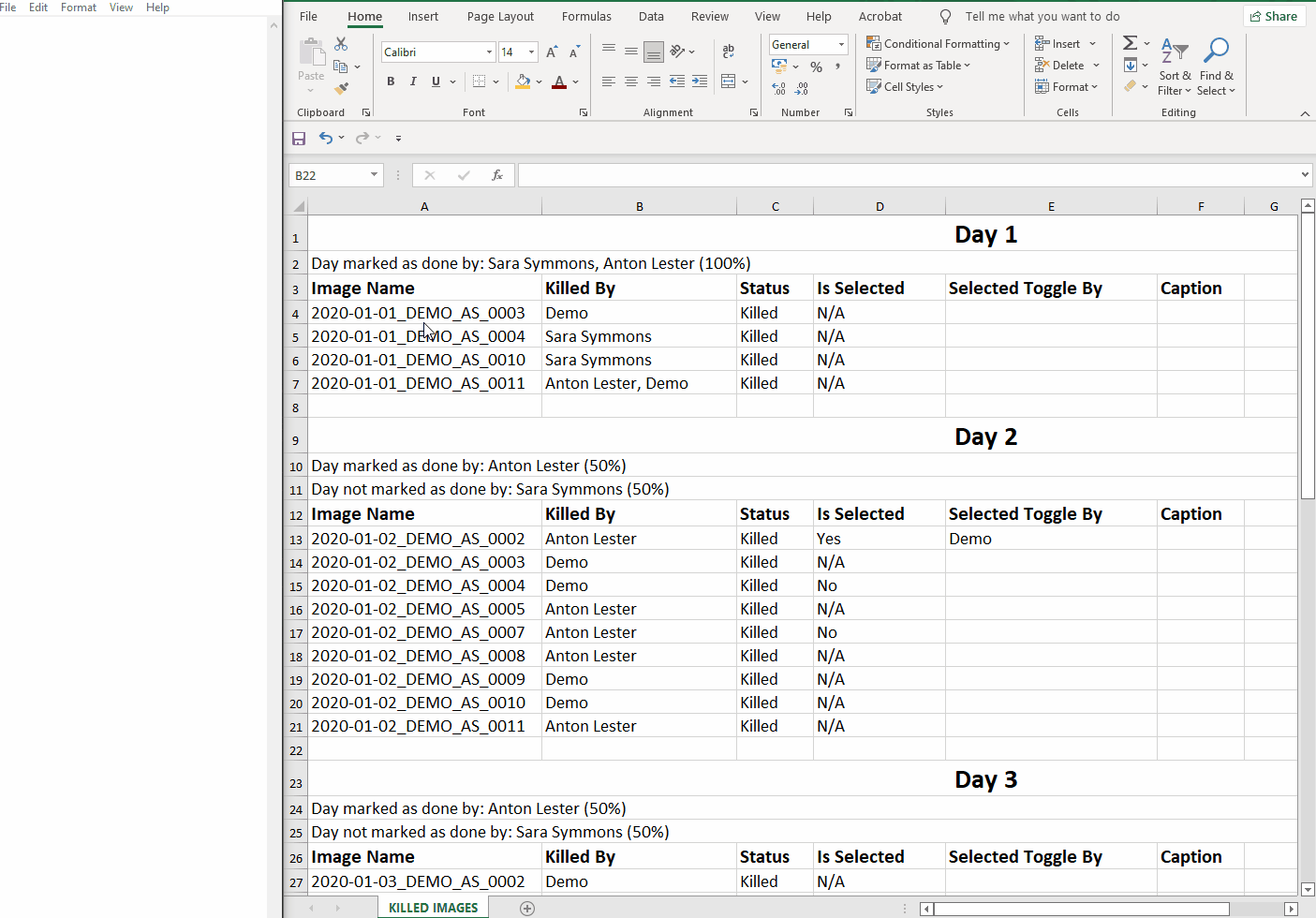This screenshot has width=1316, height=918.
Task: Switch to the Formulas tab
Action: tap(586, 17)
